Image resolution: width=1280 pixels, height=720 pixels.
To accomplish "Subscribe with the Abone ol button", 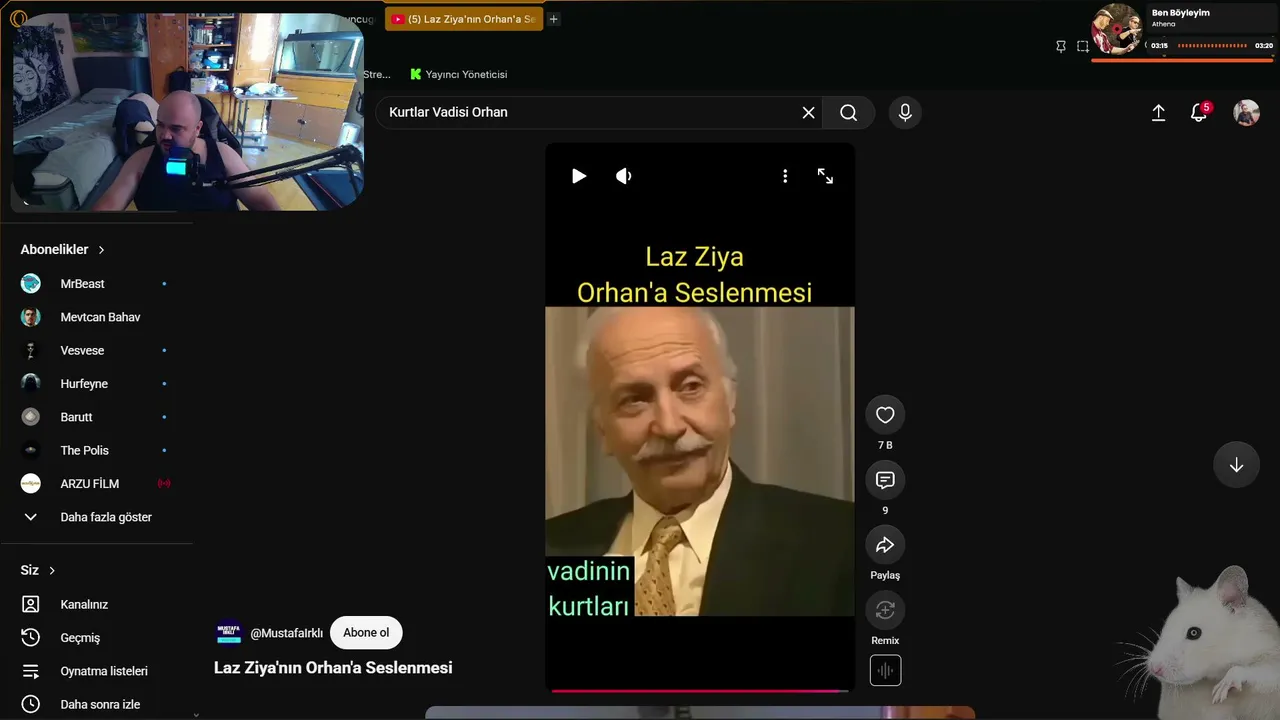I will point(366,633).
